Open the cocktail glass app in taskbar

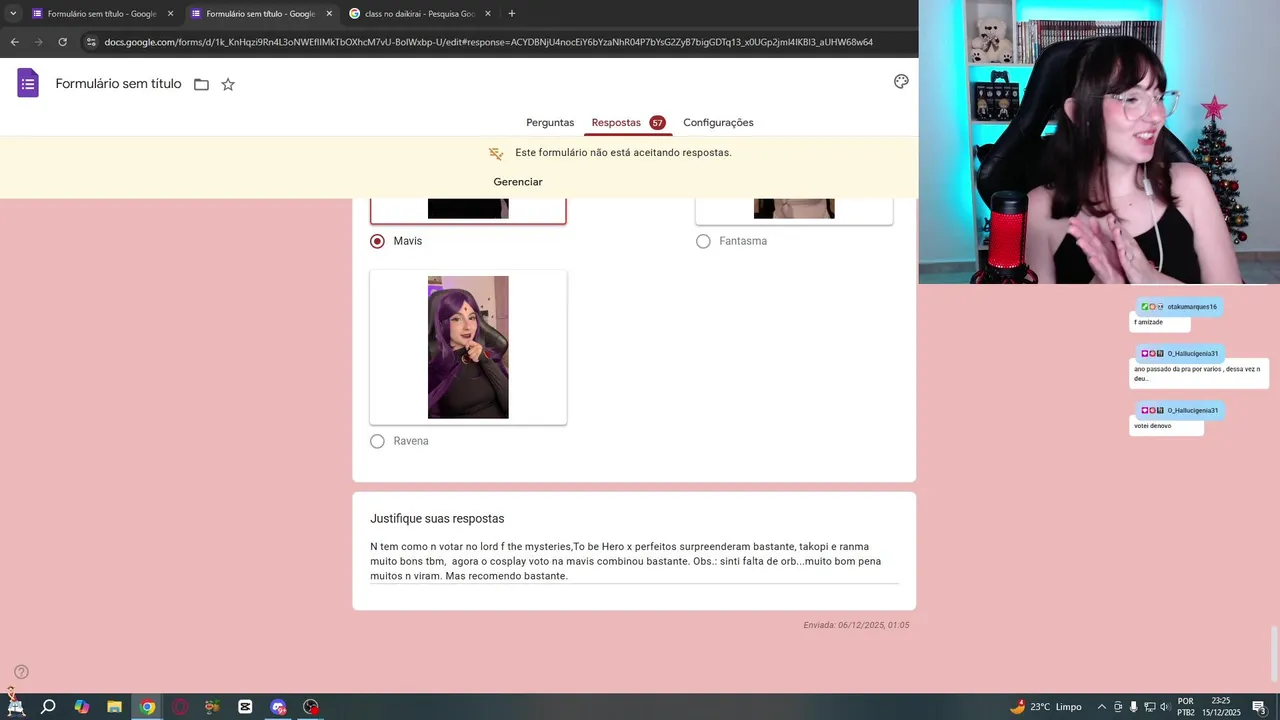tap(212, 707)
